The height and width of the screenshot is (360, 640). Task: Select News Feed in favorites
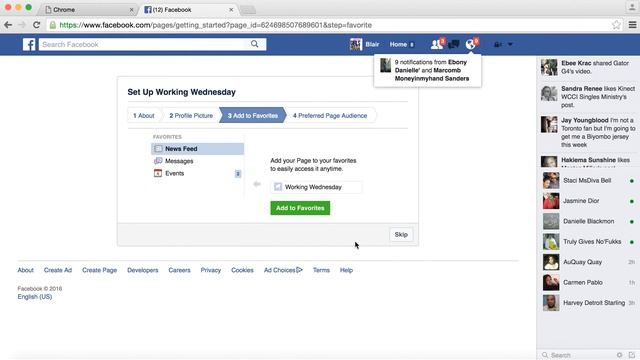(198, 149)
